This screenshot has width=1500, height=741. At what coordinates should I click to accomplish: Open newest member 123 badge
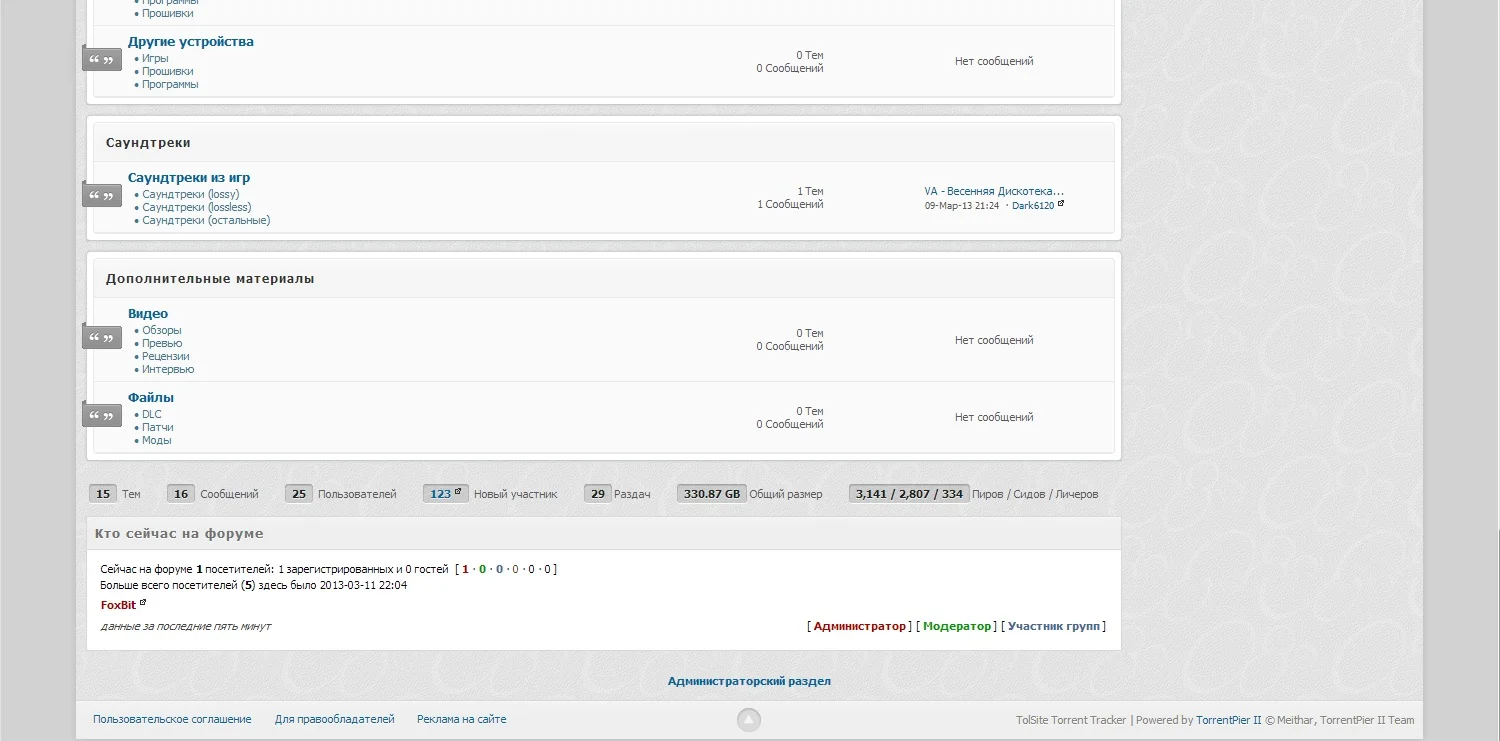(446, 493)
